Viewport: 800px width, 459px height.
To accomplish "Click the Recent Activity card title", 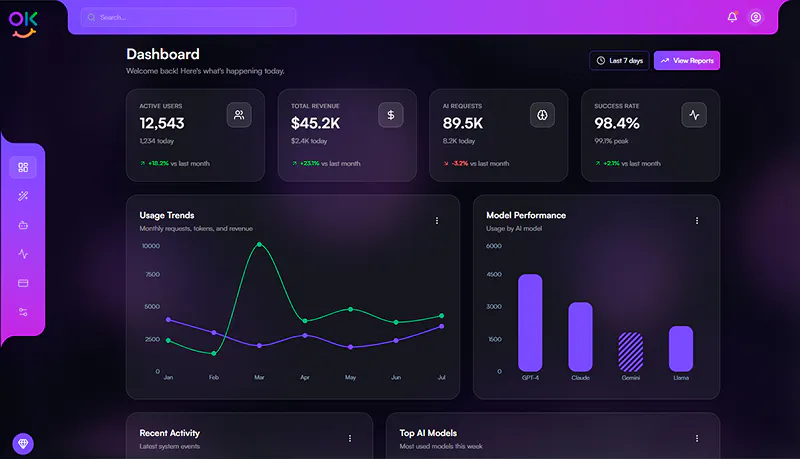I will (169, 433).
